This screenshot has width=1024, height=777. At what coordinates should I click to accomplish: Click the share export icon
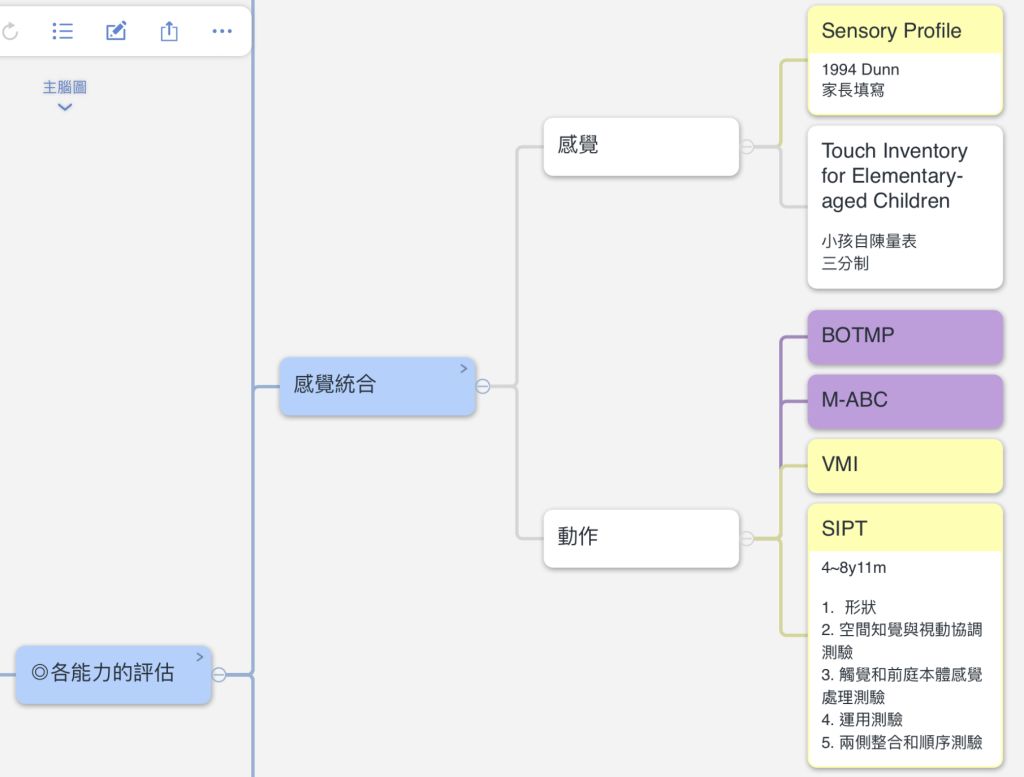coord(169,32)
